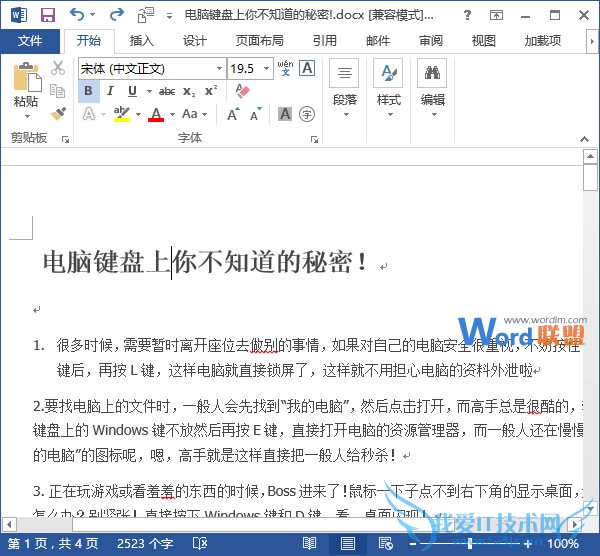Switch to the 邮件 Mailings tab
This screenshot has height=556, width=600.
click(x=378, y=40)
